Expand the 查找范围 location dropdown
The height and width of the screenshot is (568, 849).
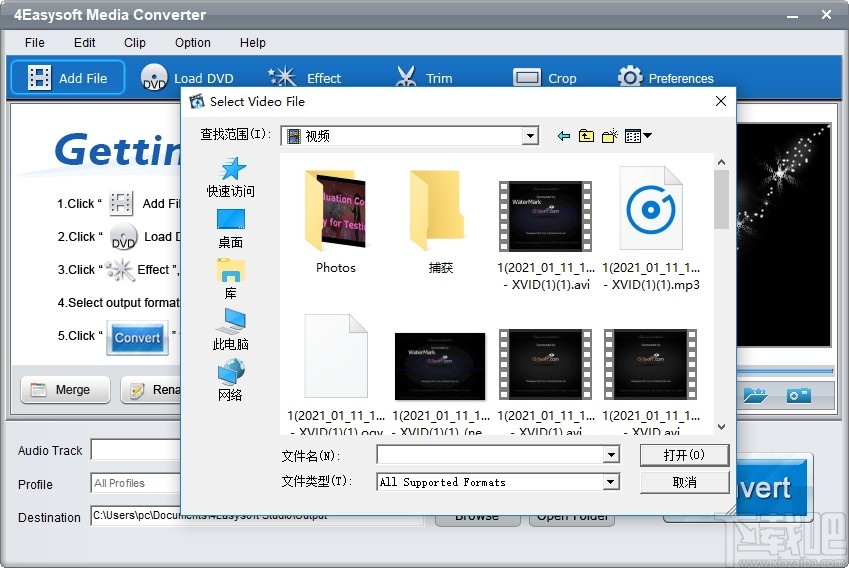coord(531,136)
